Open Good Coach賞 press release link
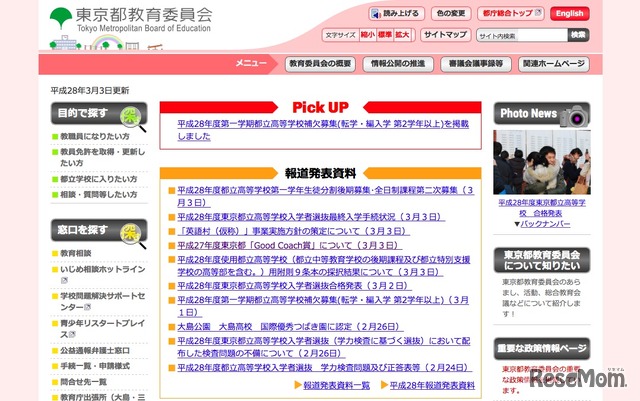Viewport: 640px width, 401px height. point(290,245)
